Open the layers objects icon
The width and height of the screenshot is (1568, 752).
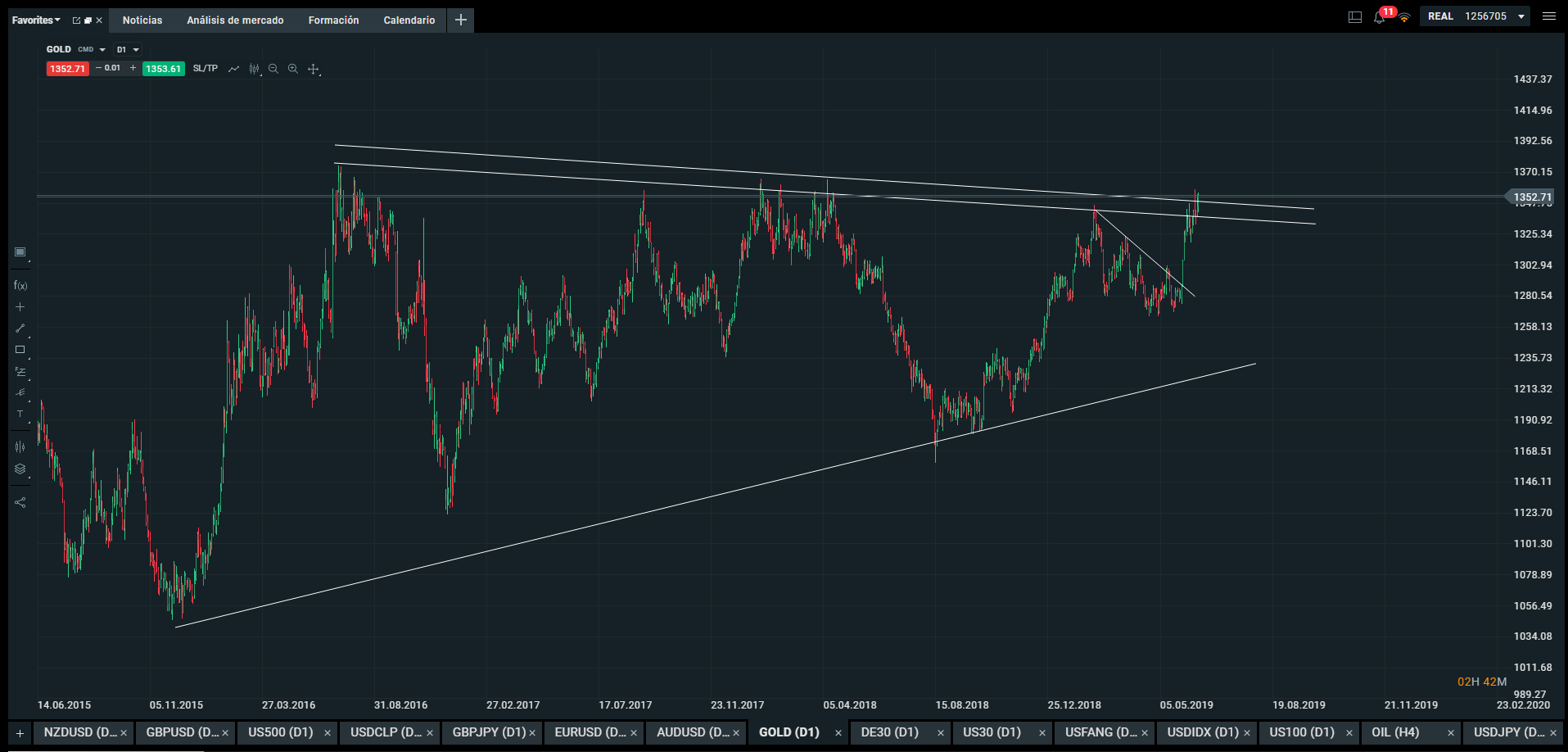20,469
